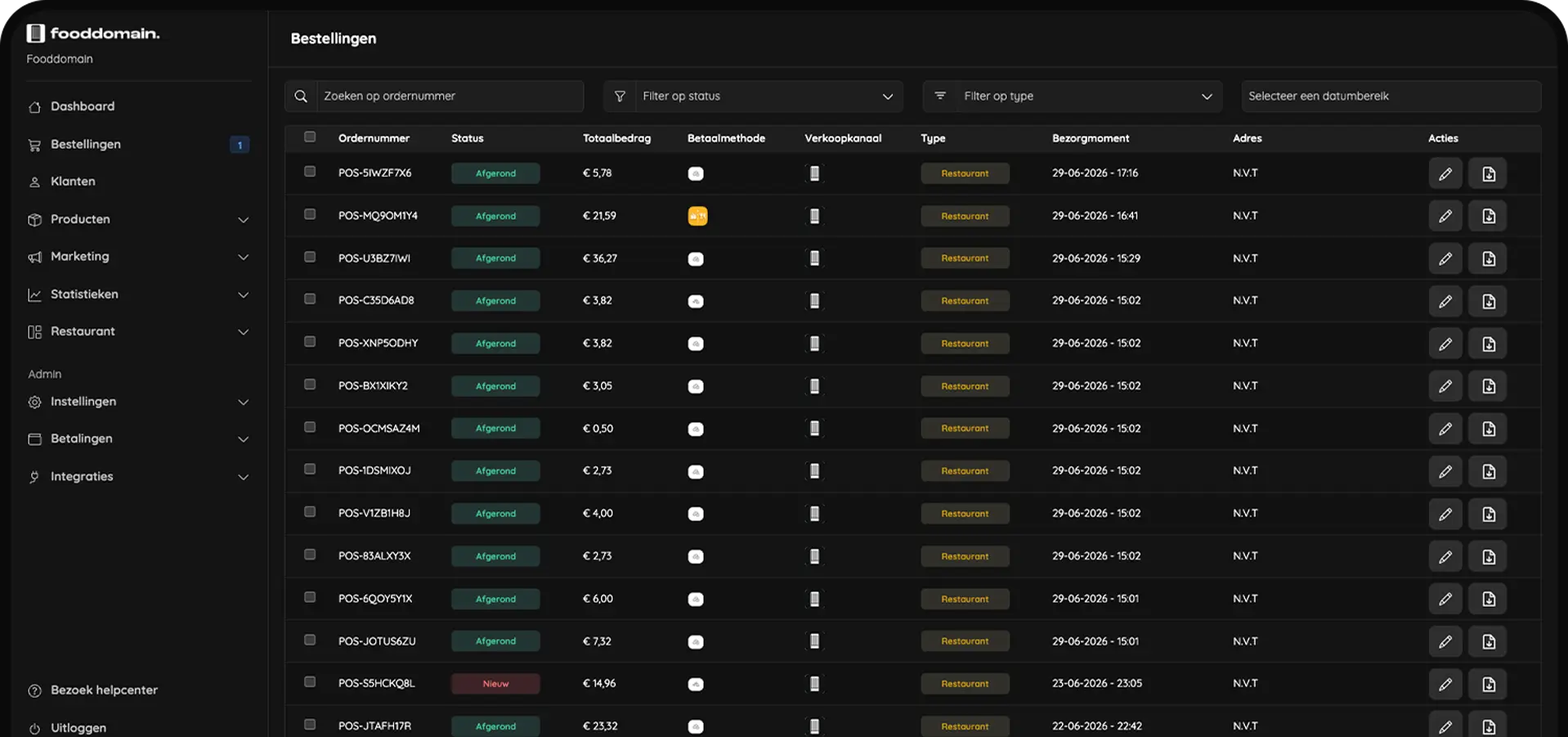Edit the new order POS-S5HCKQ8L
The width and height of the screenshot is (1568, 737).
tap(1445, 684)
